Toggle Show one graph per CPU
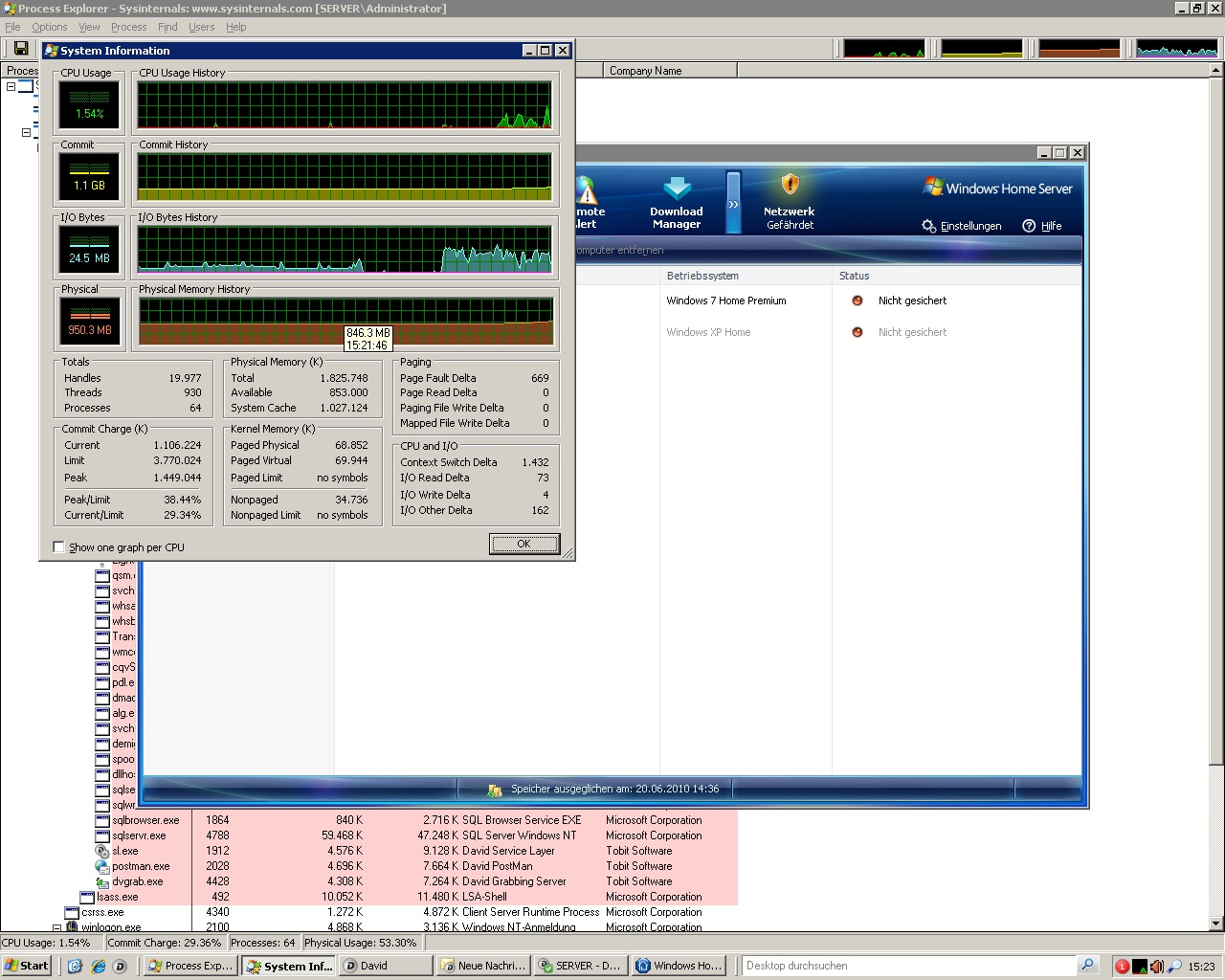The image size is (1225, 980). (59, 547)
